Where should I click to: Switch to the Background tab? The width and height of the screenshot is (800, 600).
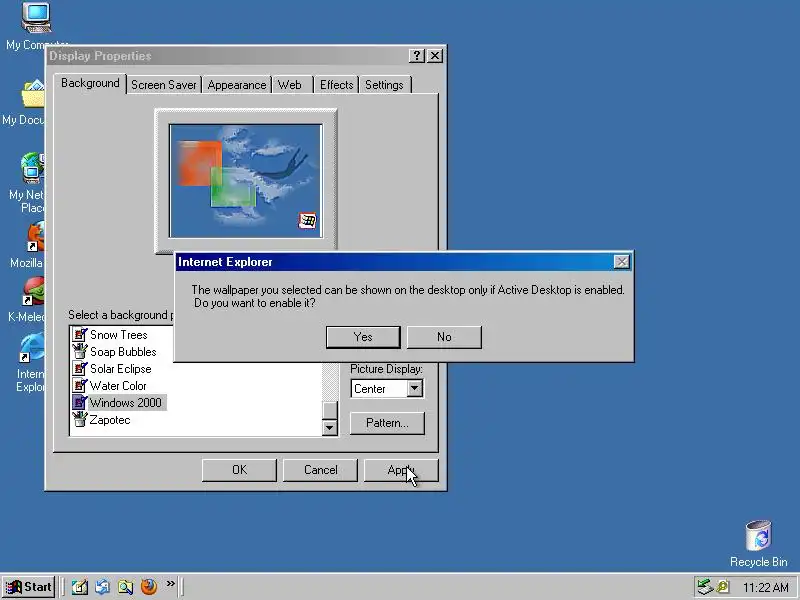90,83
